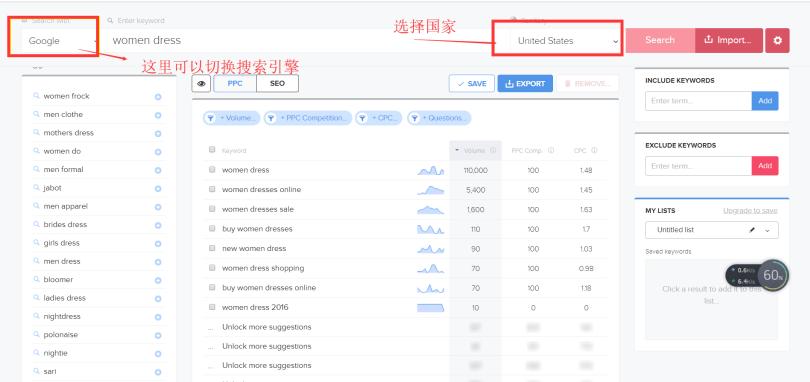Select the 'ladies dress' related keyword
Viewport: 810px width, 382px height.
65,298
